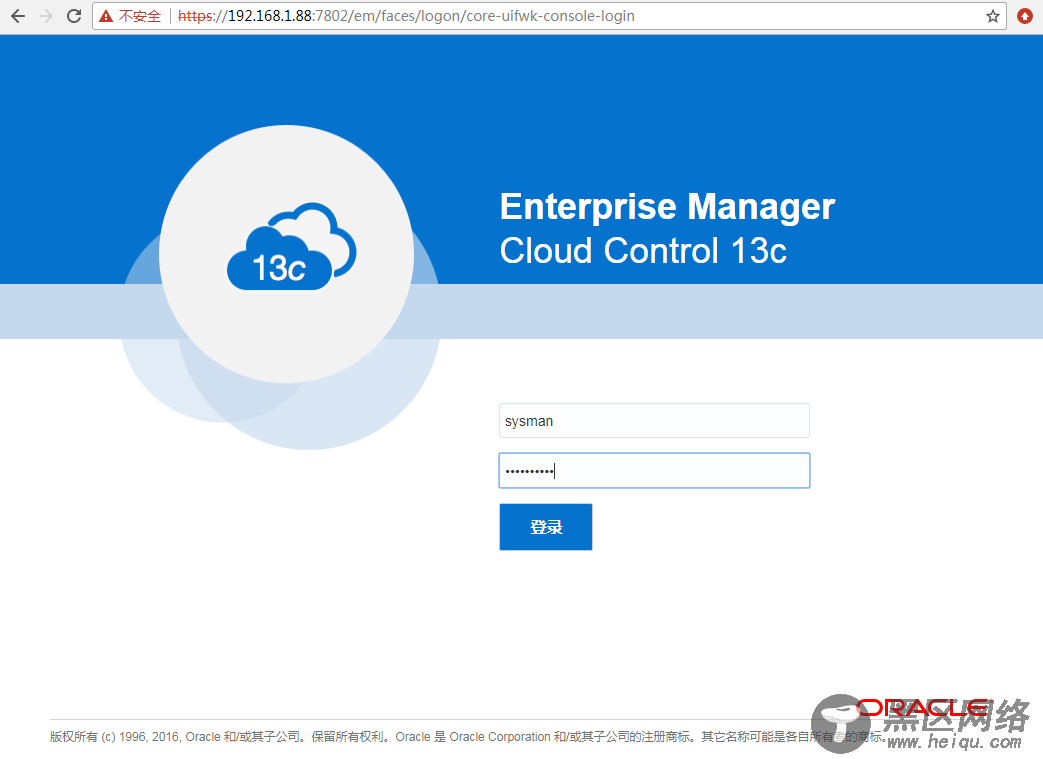Image resolution: width=1043 pixels, height=759 pixels.
Task: Reload the page with the refresh icon
Action: 74,16
